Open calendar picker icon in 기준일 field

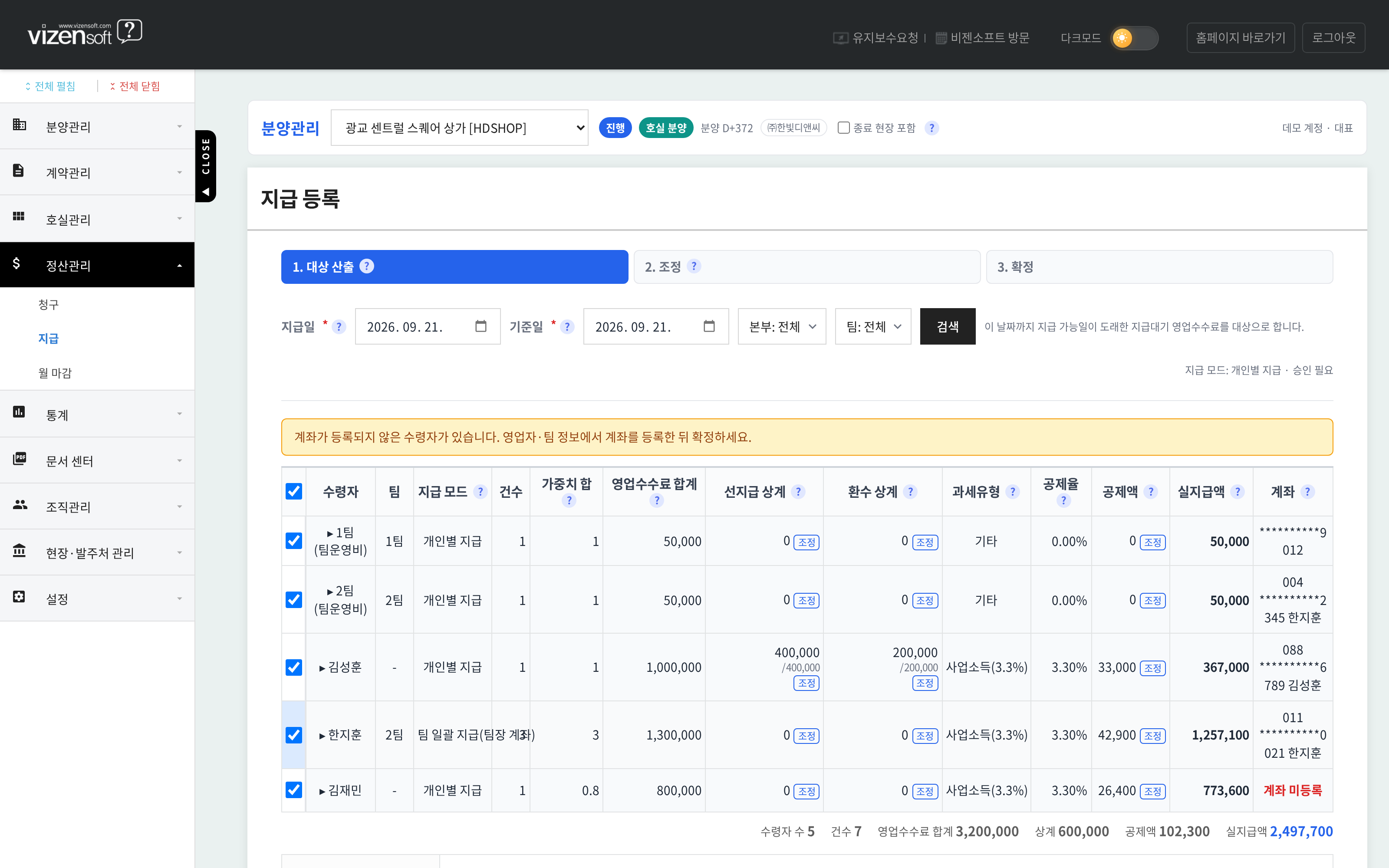709,326
